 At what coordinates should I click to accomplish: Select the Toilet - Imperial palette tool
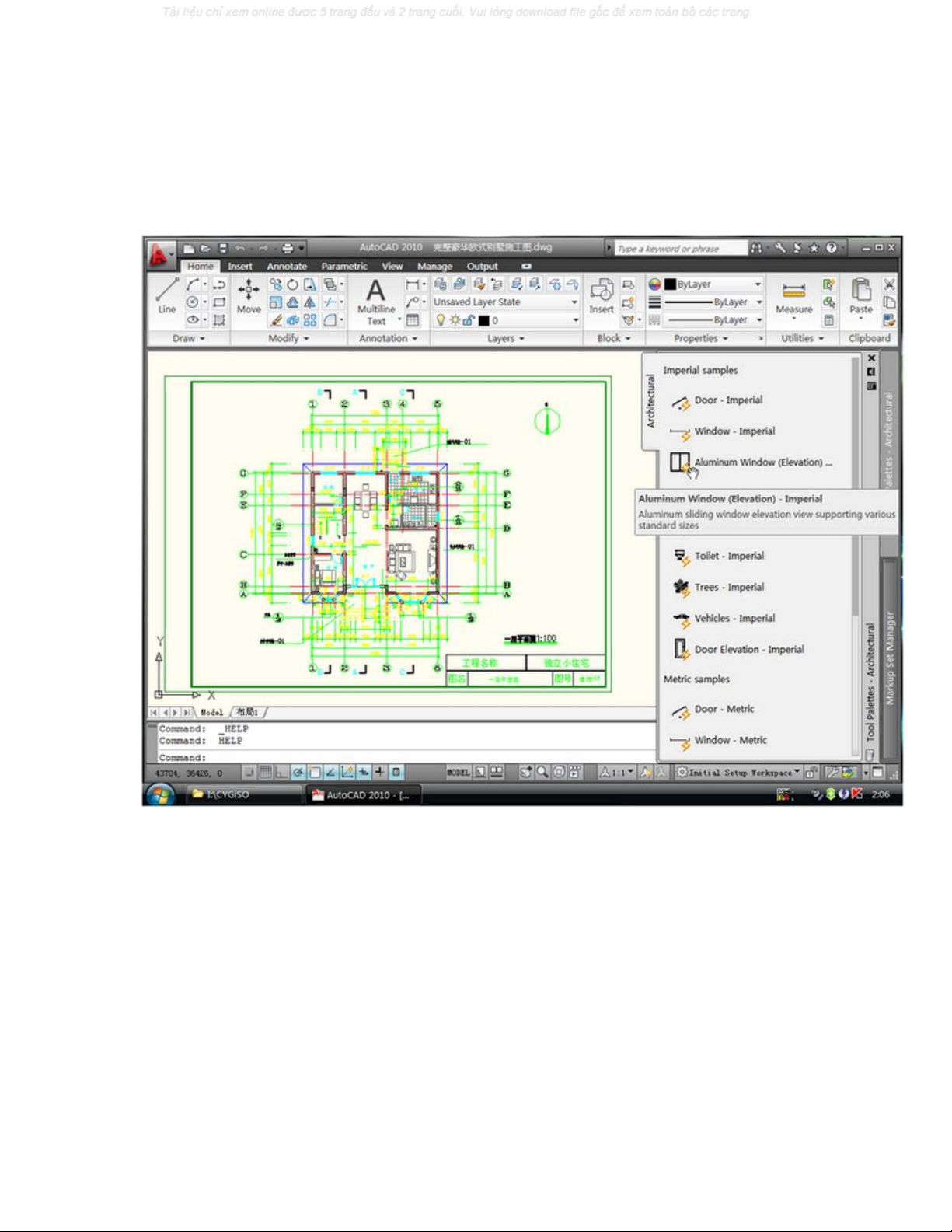729,557
